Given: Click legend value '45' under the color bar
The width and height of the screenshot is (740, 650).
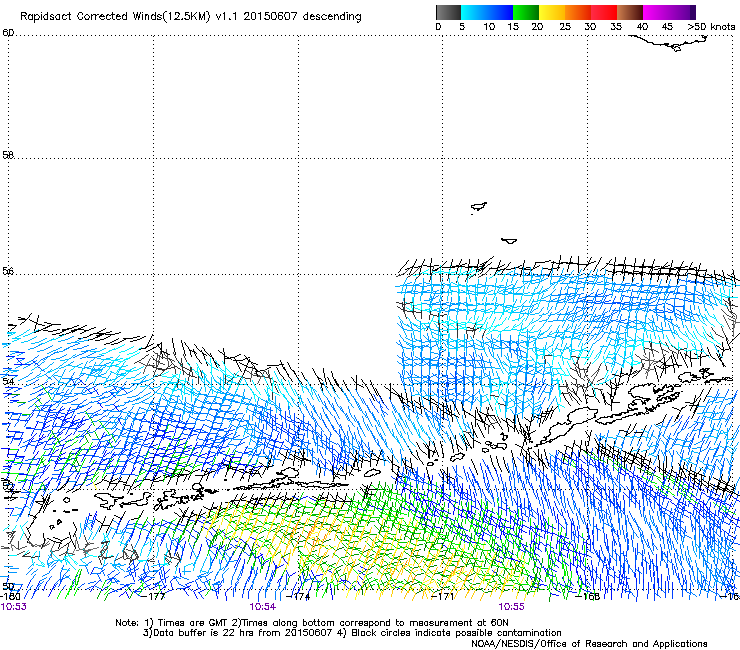Looking at the screenshot, I should [667, 27].
